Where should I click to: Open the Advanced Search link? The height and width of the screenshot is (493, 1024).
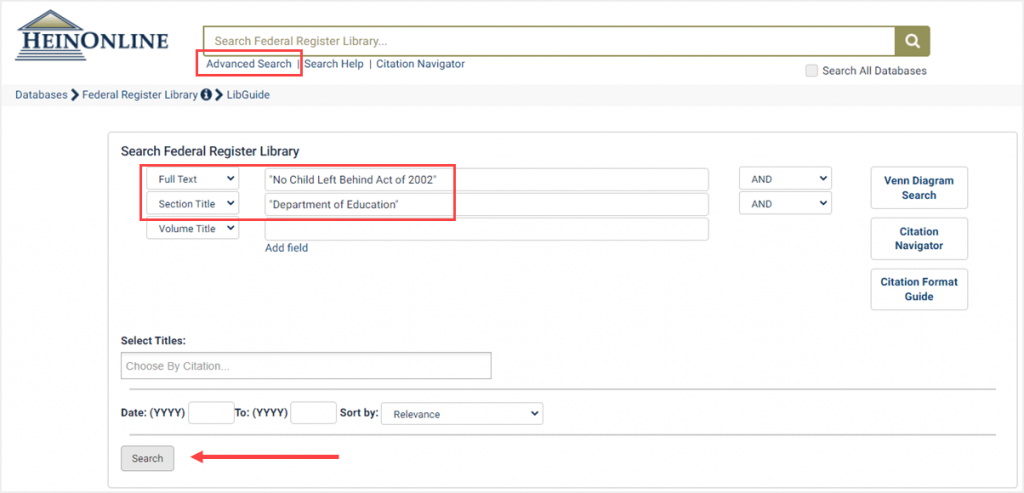[x=249, y=64]
